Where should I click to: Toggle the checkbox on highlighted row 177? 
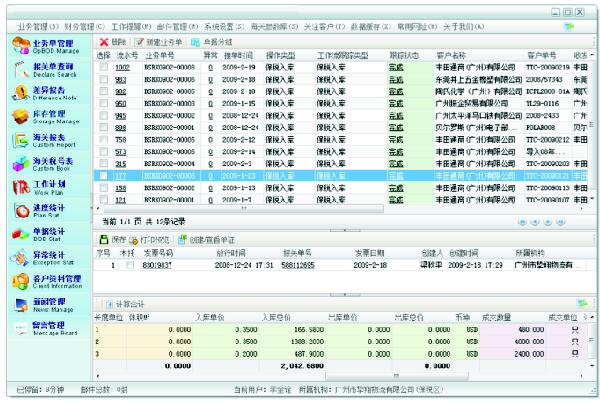coord(105,175)
